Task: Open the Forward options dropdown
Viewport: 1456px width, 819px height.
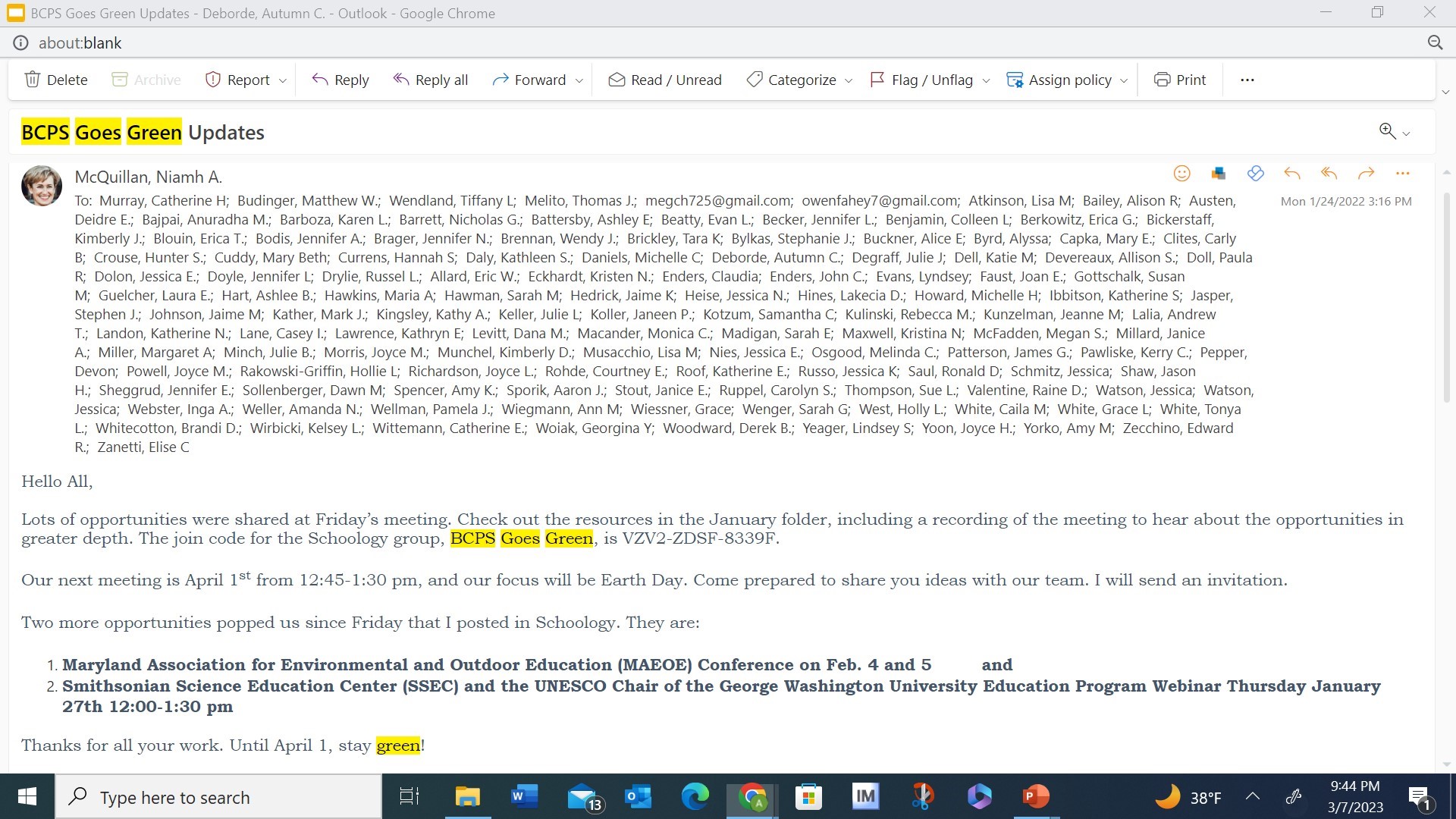Action: click(579, 80)
